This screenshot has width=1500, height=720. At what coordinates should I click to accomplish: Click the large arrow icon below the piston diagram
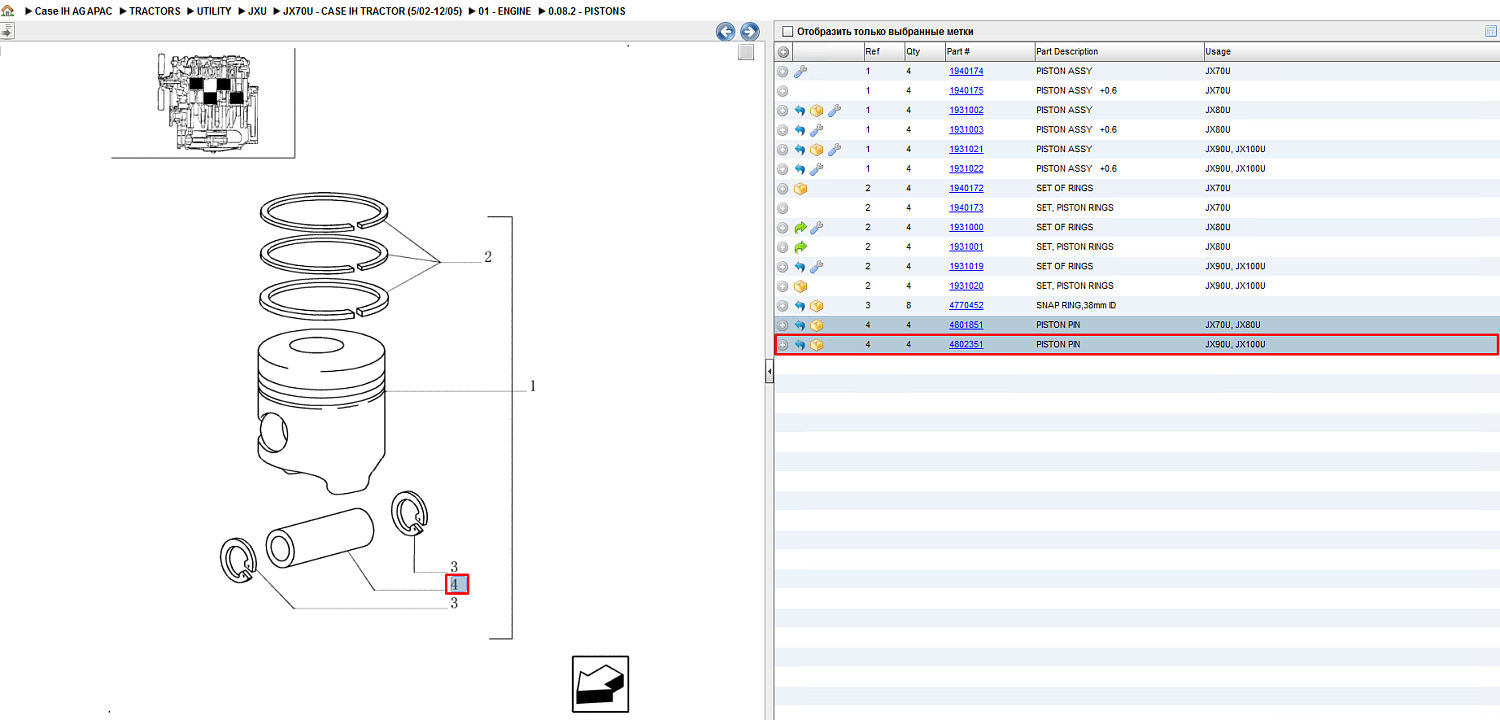[600, 684]
